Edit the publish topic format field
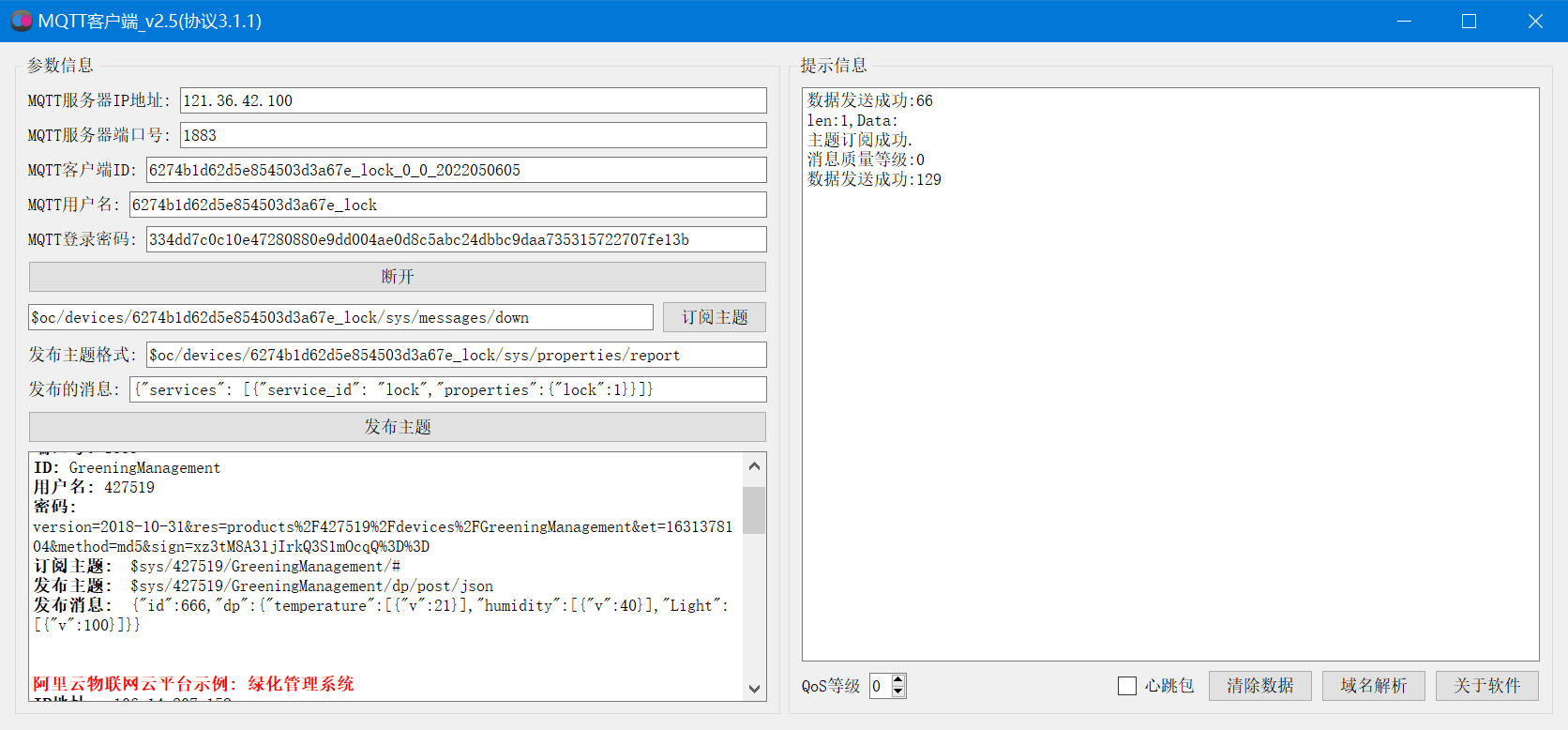 click(456, 355)
